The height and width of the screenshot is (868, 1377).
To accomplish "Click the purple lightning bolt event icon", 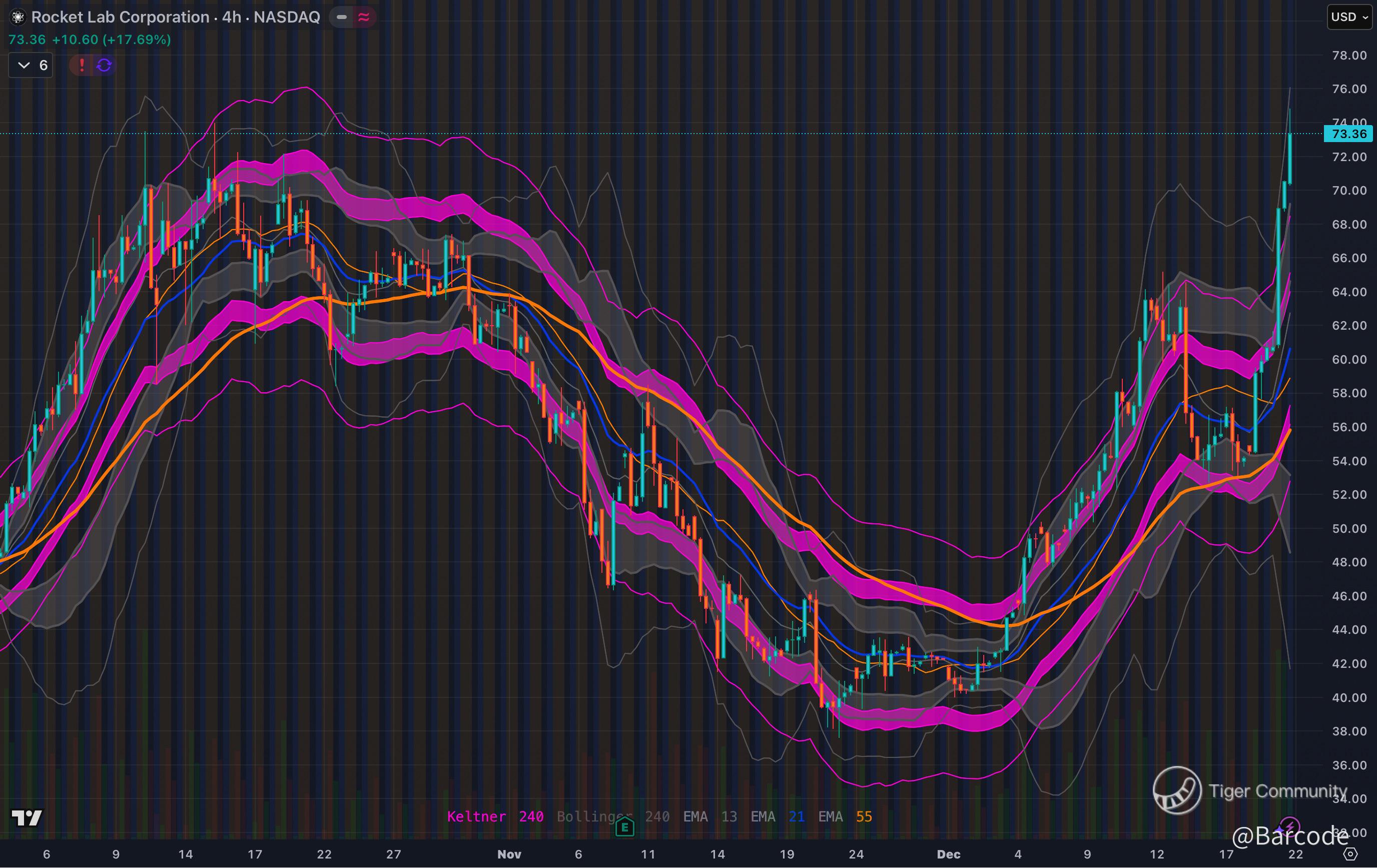I will 1289,826.
